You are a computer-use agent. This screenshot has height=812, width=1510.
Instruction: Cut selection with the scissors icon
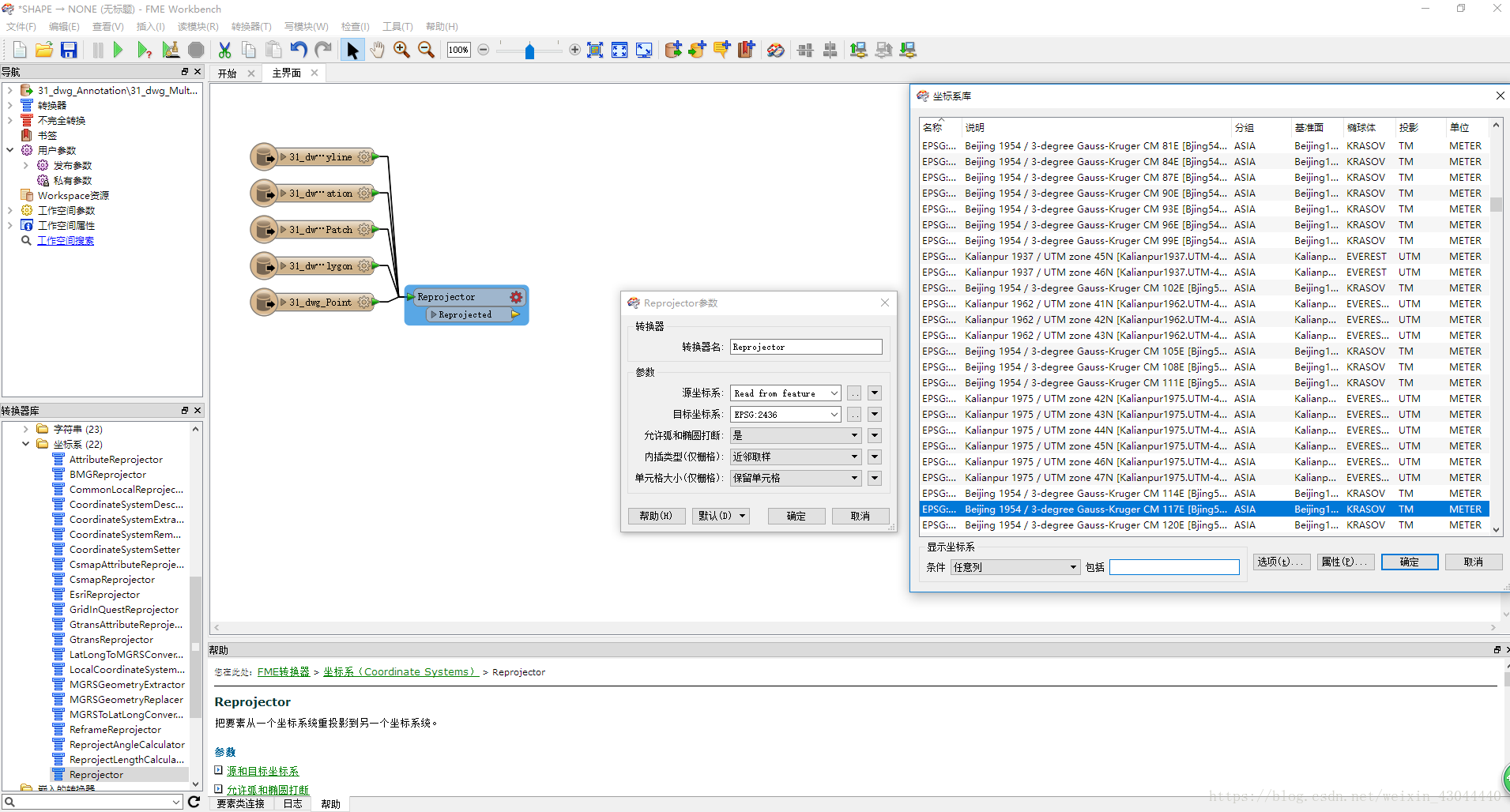(224, 50)
